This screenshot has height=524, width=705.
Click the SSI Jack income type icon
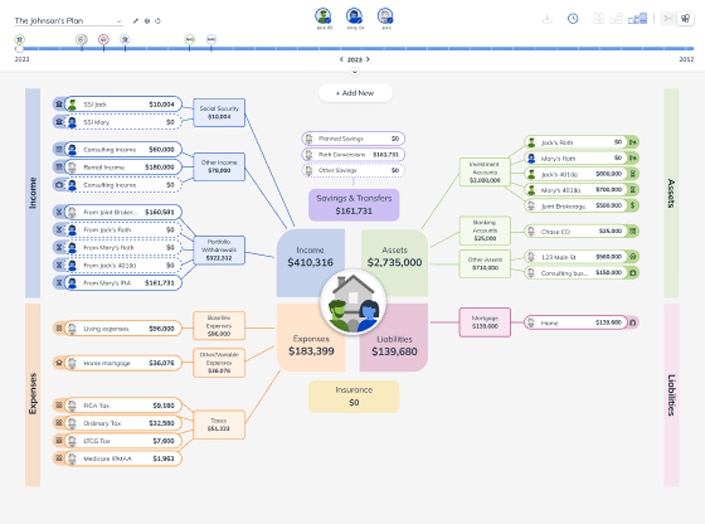[60, 104]
